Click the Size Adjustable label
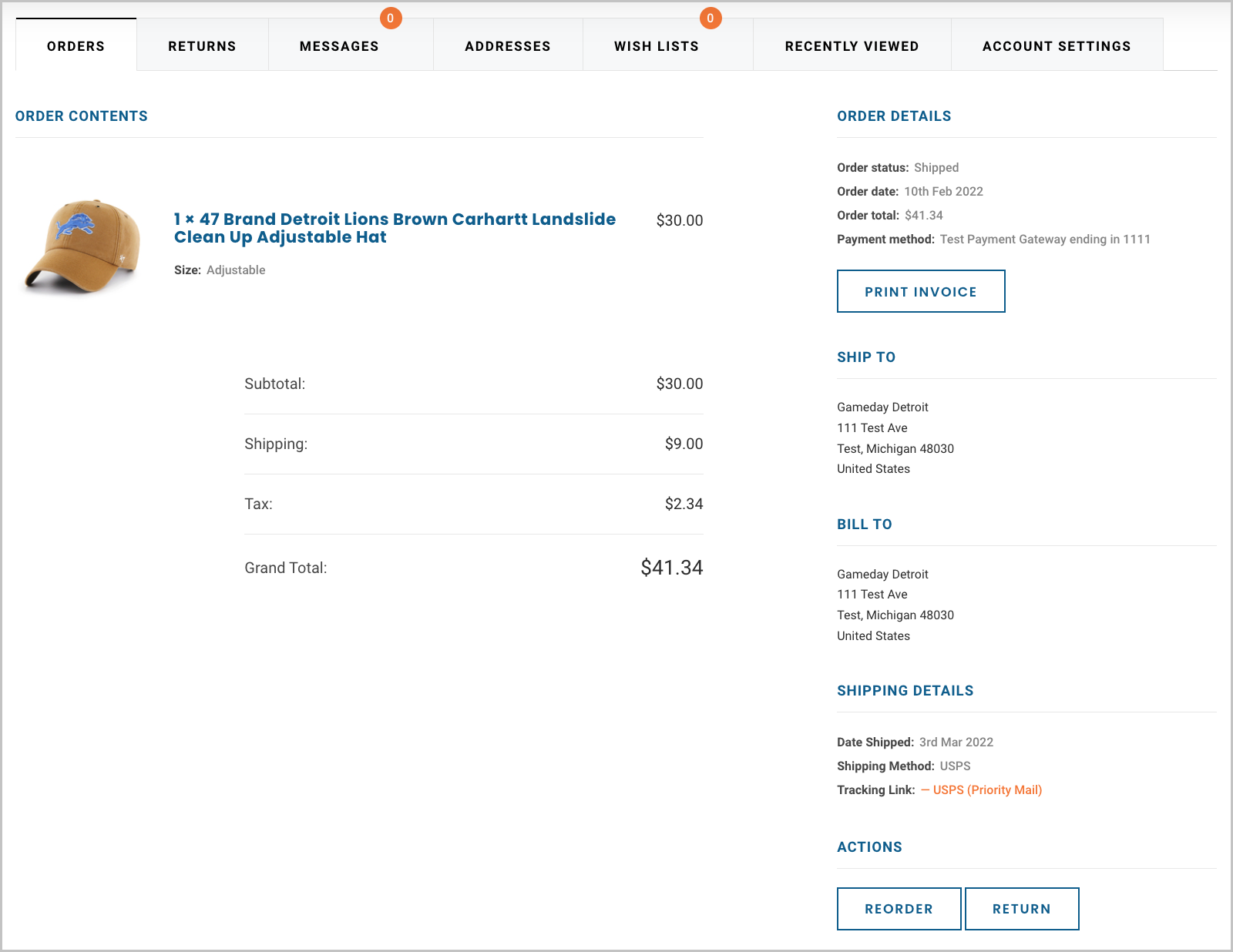The height and width of the screenshot is (952, 1233). pos(220,270)
